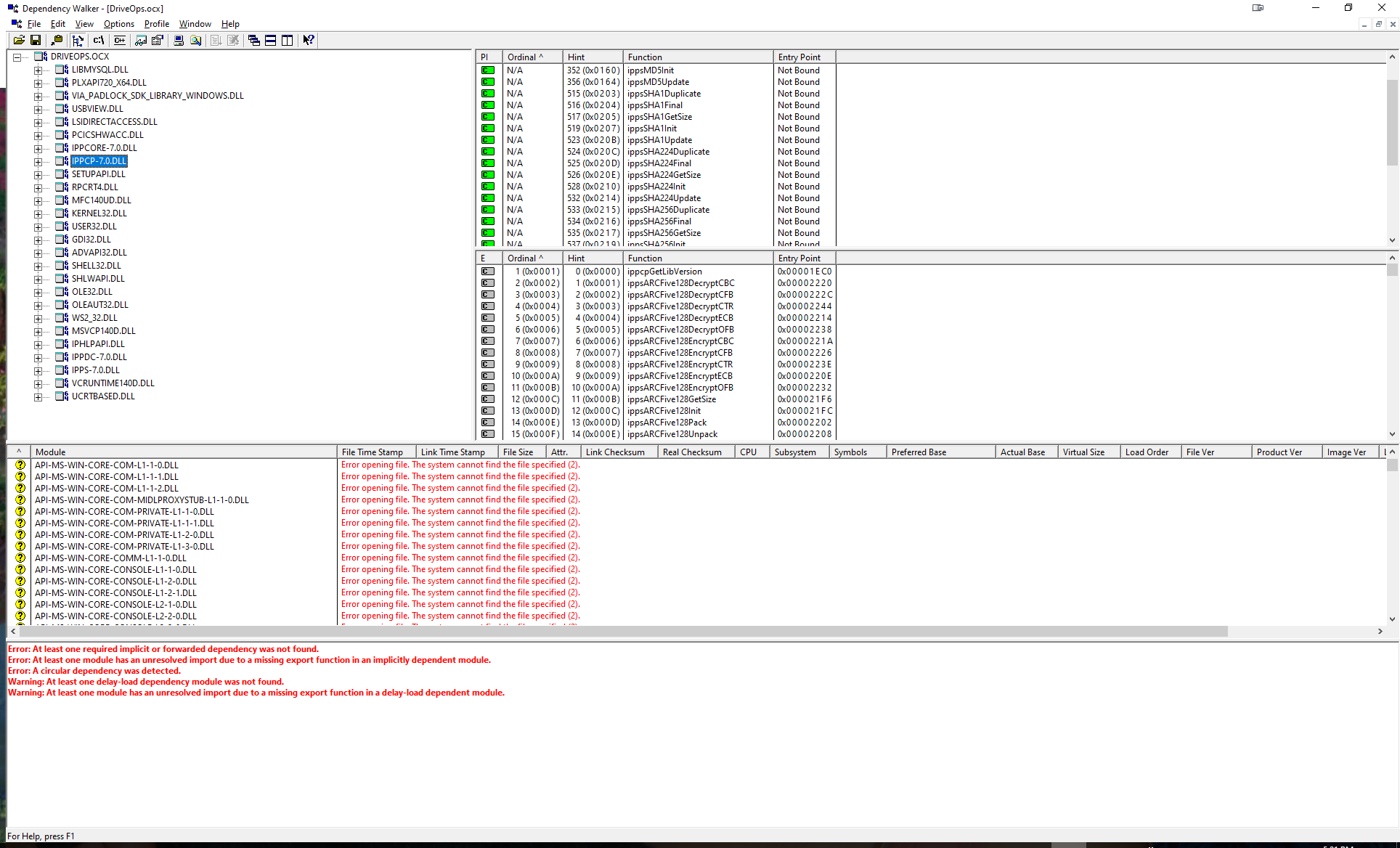Viewport: 1400px width, 848px height.
Task: Toggle the Full Paths c:\ button
Action: pos(99,41)
